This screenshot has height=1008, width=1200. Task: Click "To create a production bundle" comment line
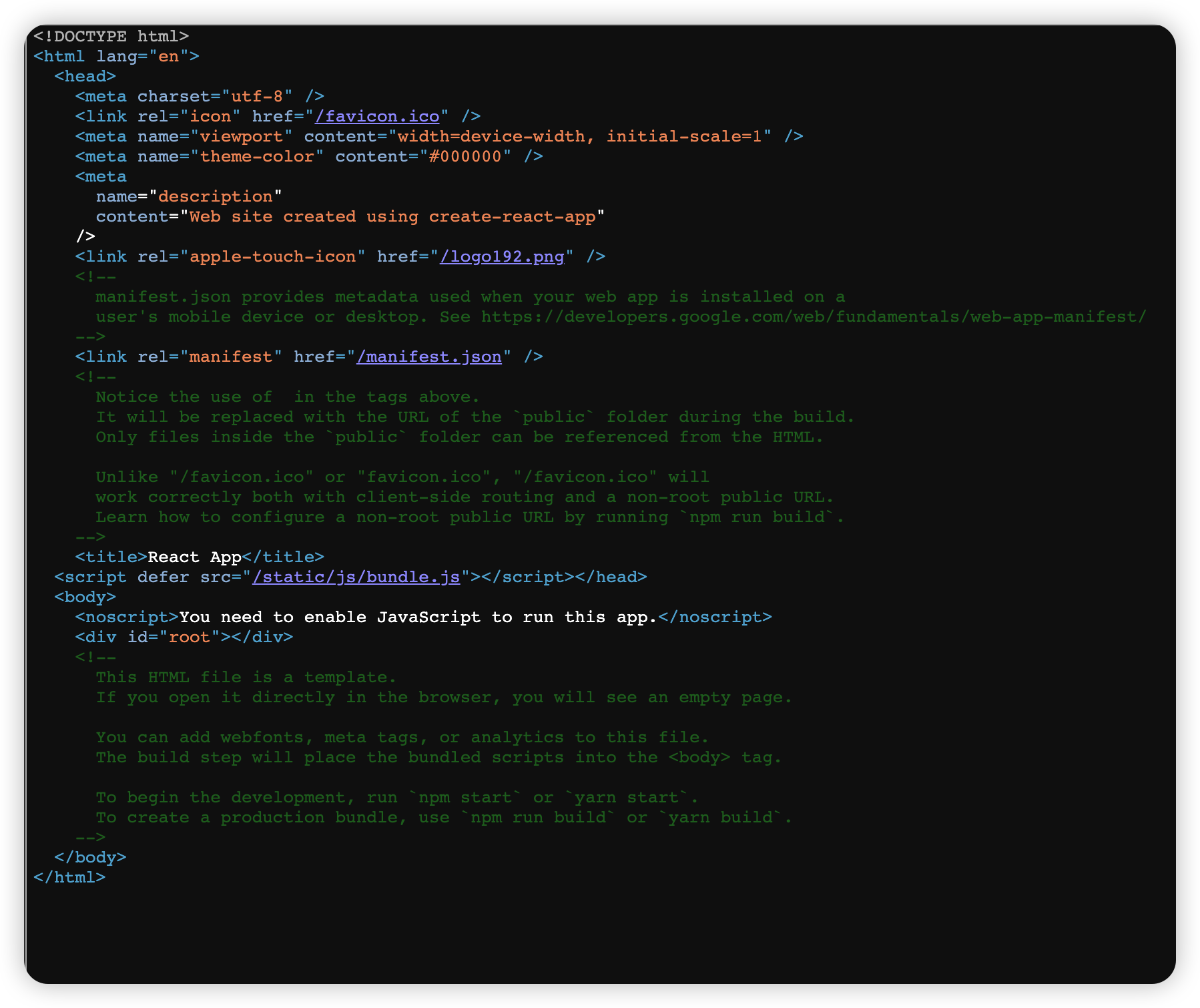pos(444,817)
